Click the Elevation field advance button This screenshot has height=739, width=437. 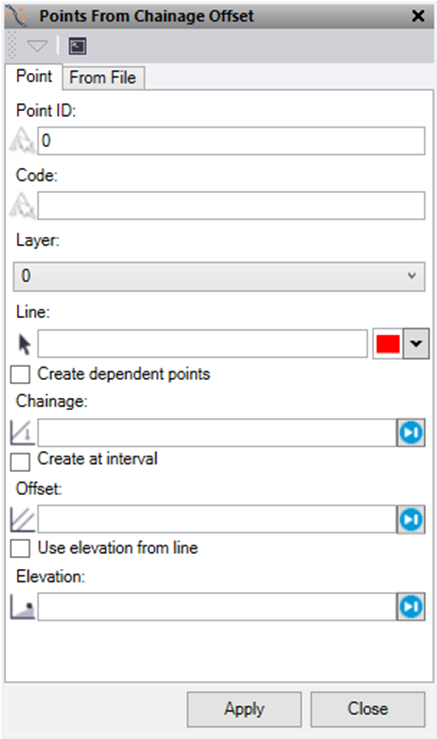(411, 607)
